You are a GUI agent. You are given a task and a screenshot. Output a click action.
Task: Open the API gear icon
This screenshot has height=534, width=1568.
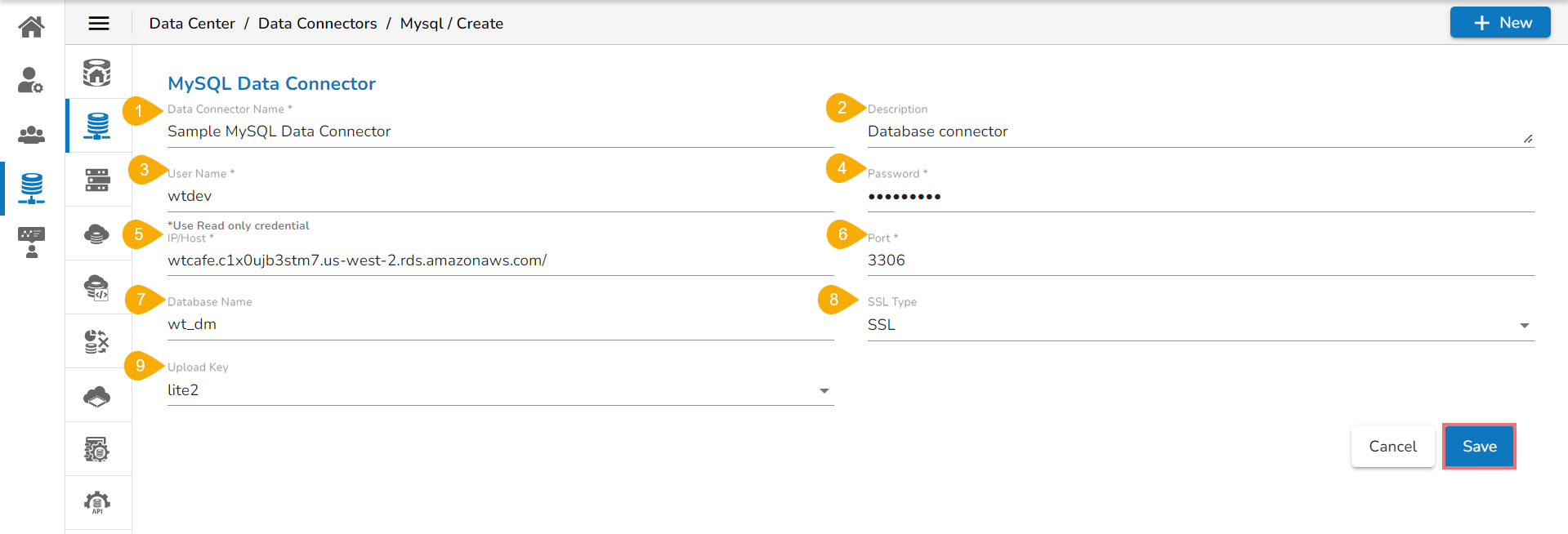[96, 502]
